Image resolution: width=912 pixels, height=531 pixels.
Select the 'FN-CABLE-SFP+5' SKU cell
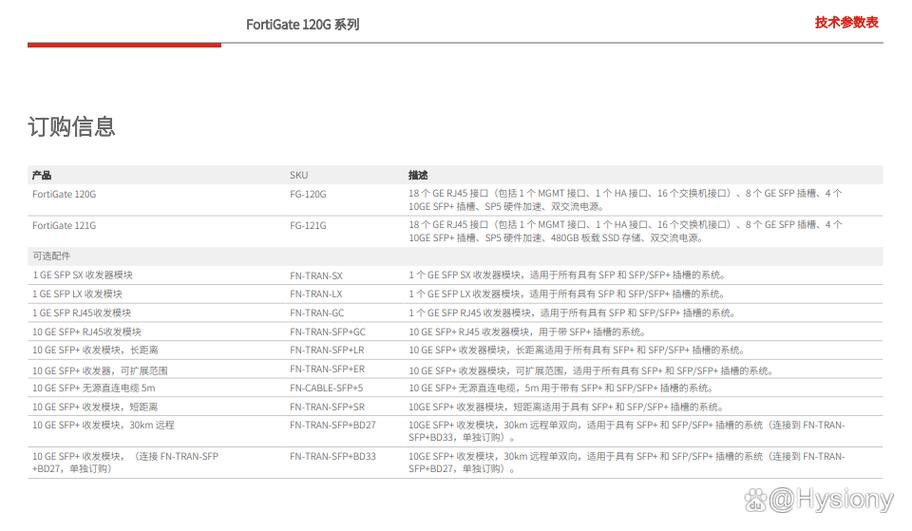coord(326,388)
